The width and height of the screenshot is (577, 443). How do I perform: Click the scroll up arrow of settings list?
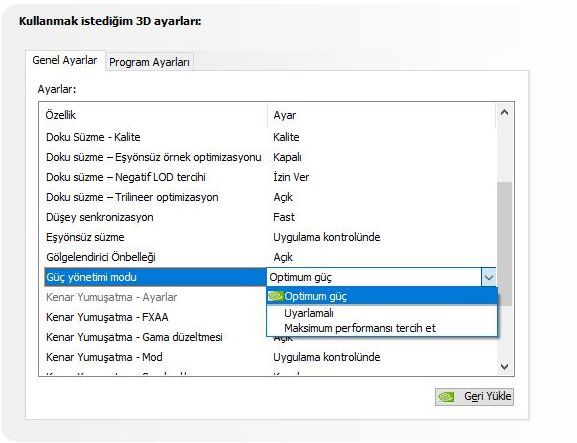pos(505,113)
